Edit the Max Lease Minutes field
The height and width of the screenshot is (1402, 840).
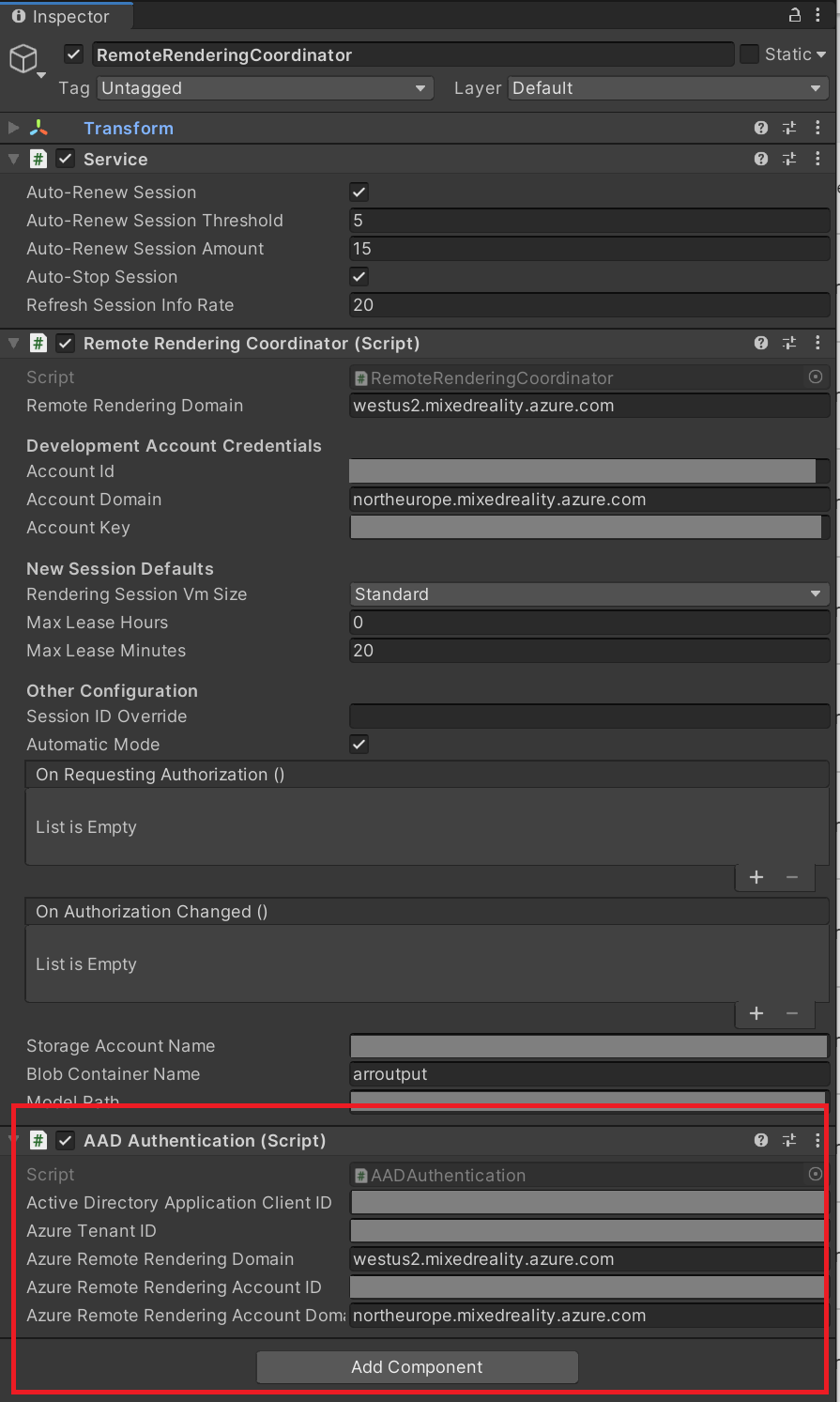click(589, 651)
